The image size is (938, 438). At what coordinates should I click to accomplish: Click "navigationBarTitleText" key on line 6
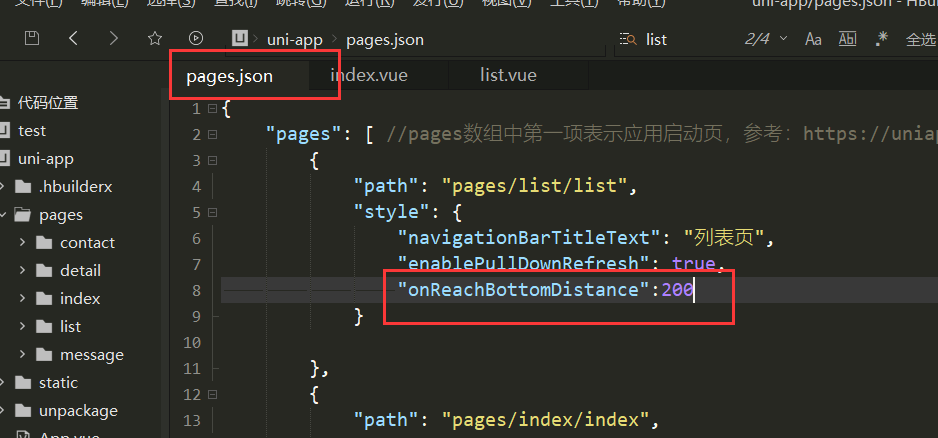pyautogui.click(x=530, y=238)
